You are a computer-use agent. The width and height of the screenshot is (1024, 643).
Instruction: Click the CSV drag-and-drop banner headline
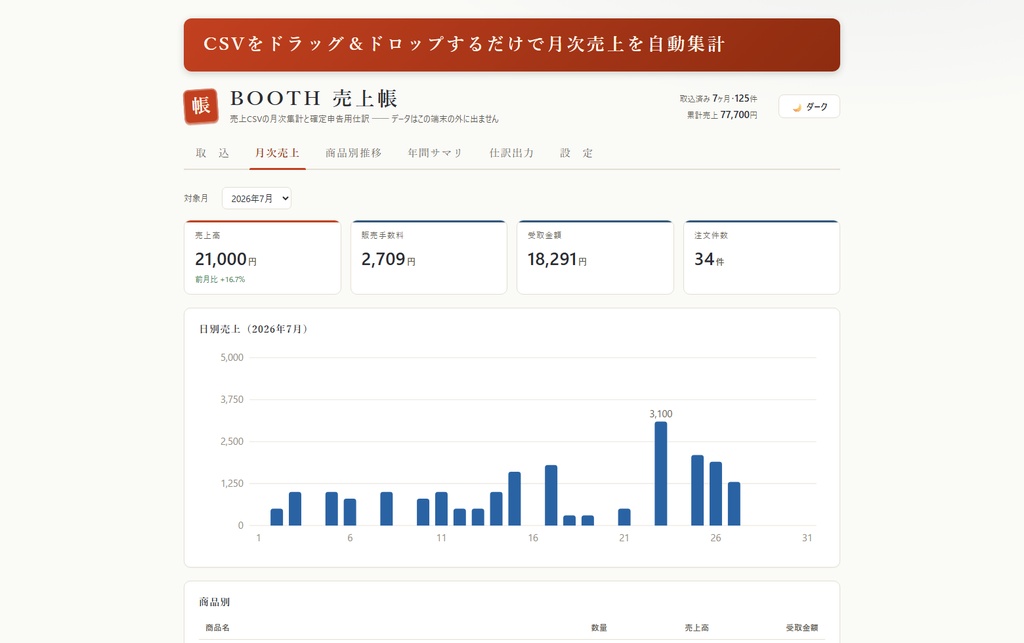[464, 44]
